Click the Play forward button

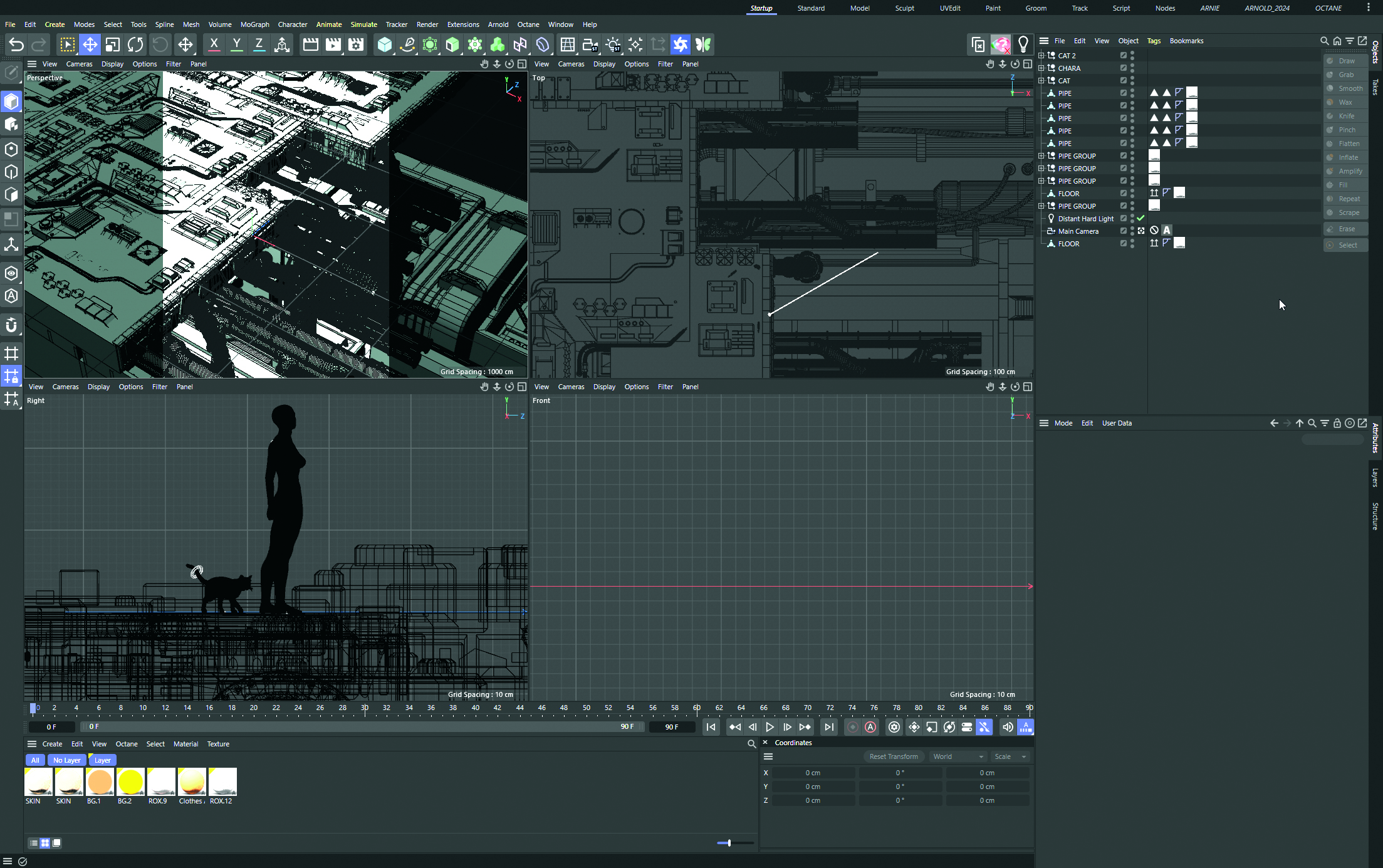[770, 727]
